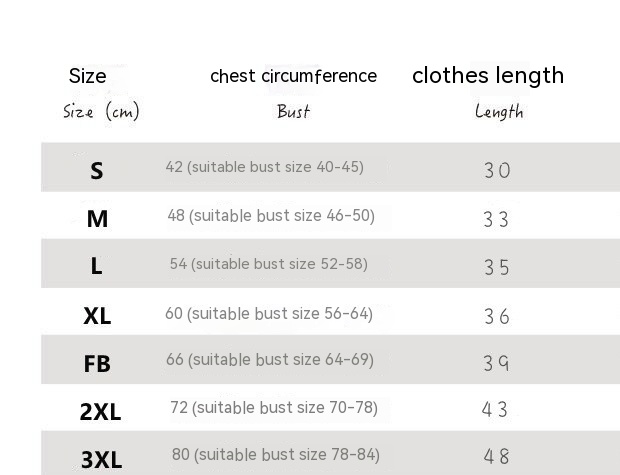Click bust value '72 (suitable bust size 70-78)'

pyautogui.click(x=274, y=407)
